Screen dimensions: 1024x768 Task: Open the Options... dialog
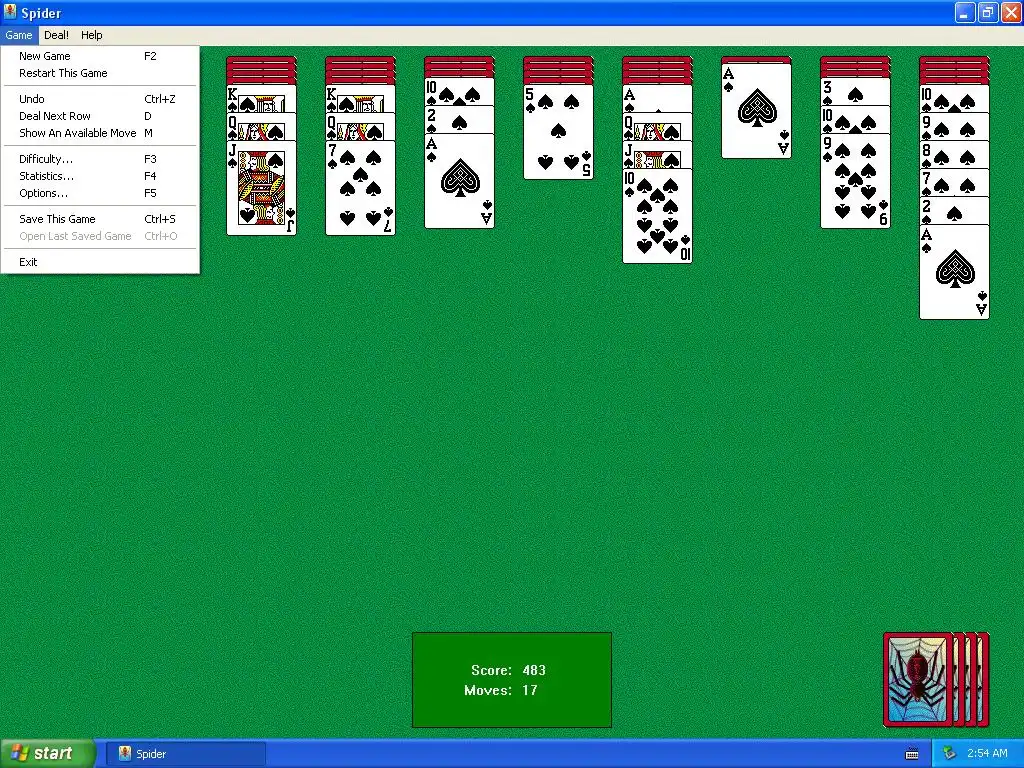pos(100,193)
